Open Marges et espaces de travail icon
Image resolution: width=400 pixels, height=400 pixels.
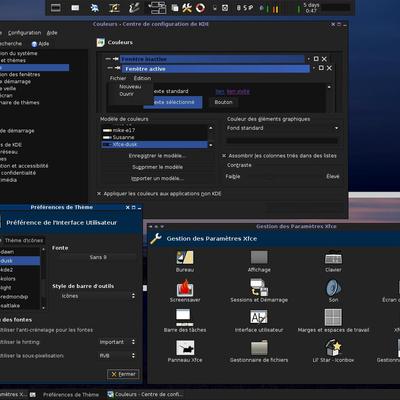click(333, 317)
